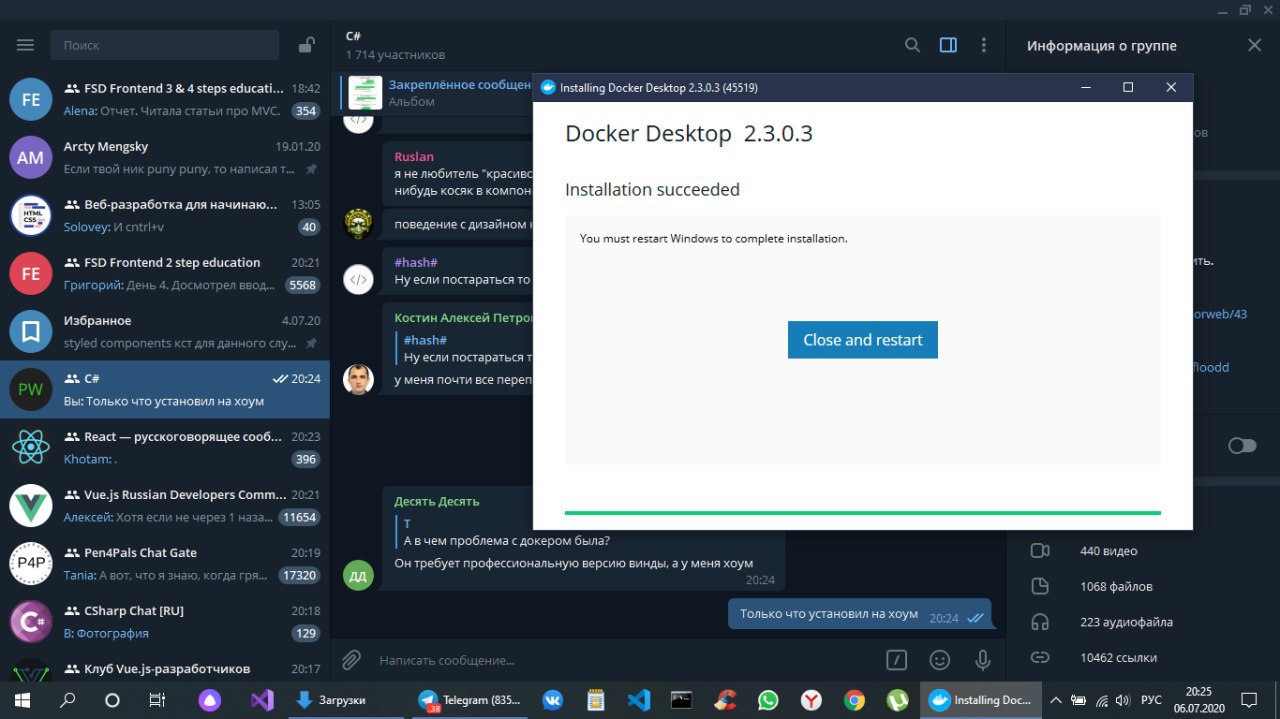The width and height of the screenshot is (1280, 719).
Task: Click the voice message microphone icon
Action: (x=983, y=660)
